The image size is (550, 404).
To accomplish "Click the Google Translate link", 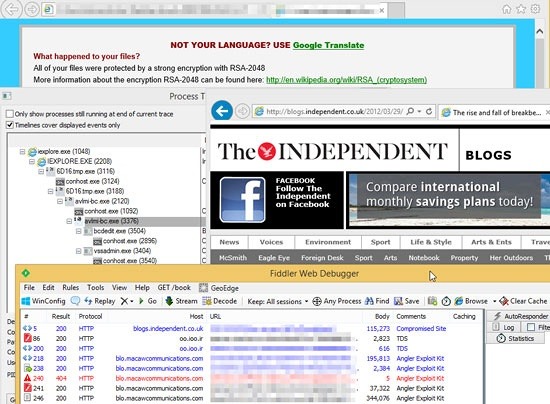I will pos(328,45).
